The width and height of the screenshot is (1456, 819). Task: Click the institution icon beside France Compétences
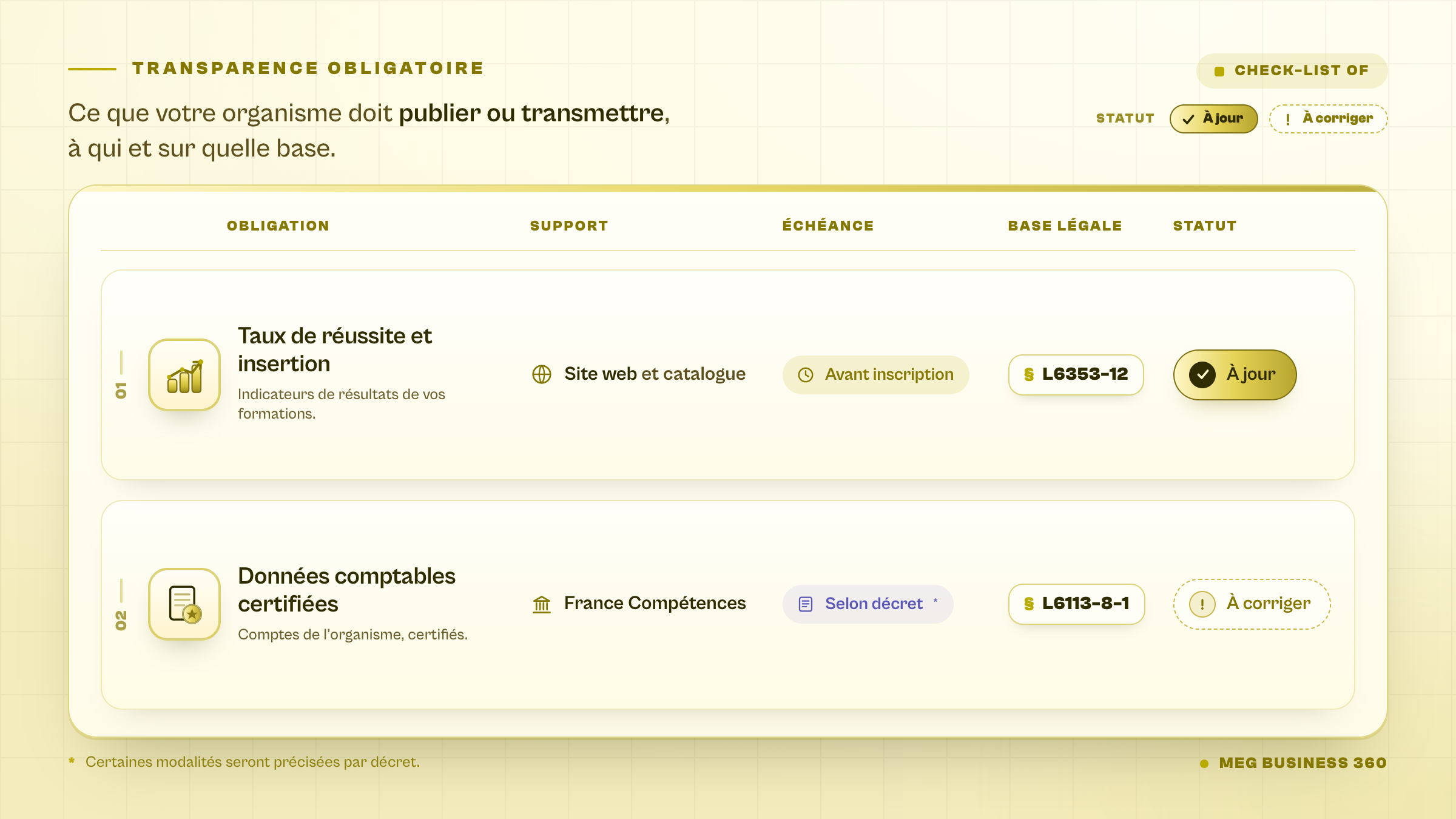tap(542, 604)
